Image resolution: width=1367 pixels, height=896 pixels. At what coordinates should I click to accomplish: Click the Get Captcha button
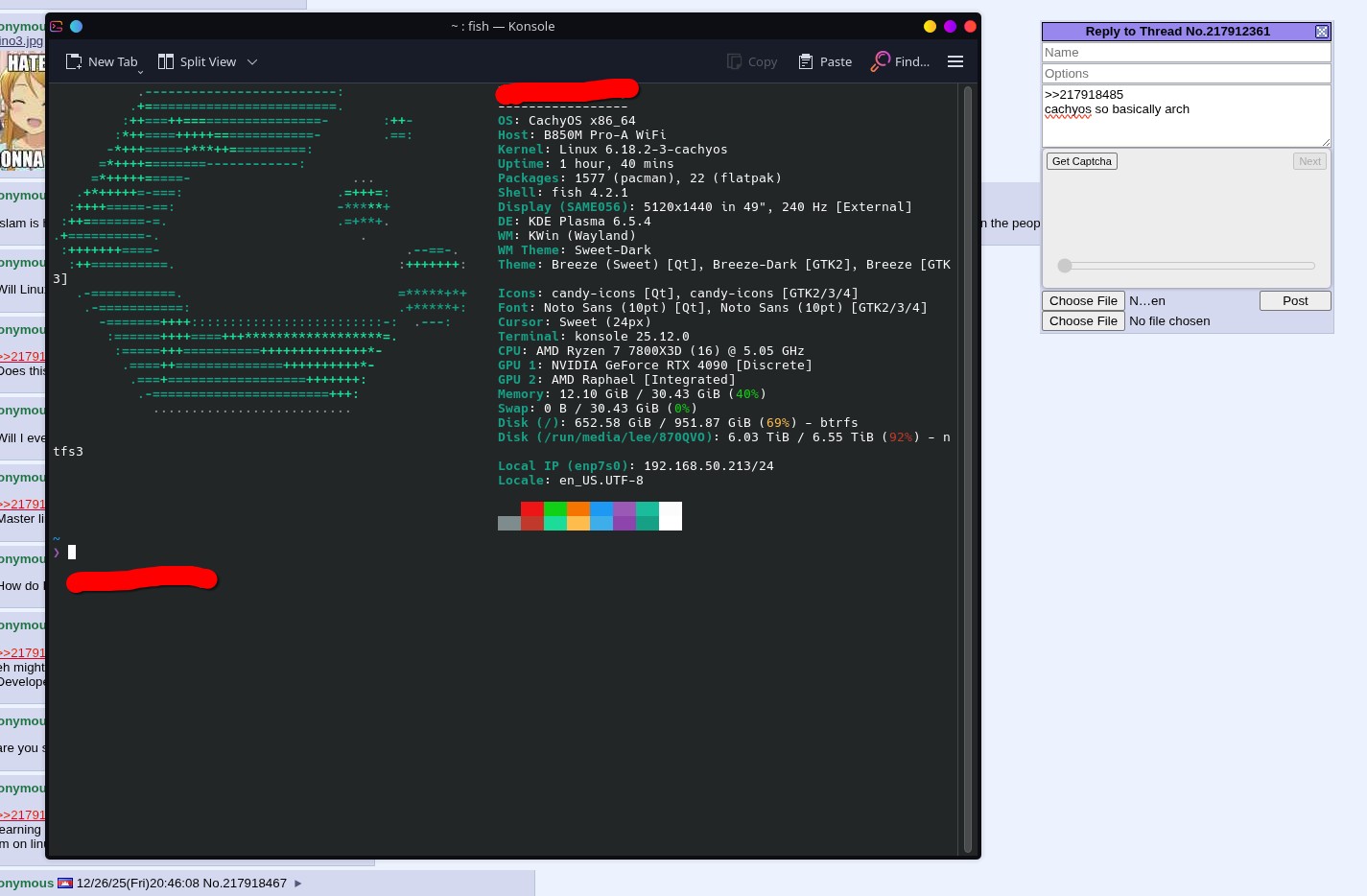[1082, 161]
